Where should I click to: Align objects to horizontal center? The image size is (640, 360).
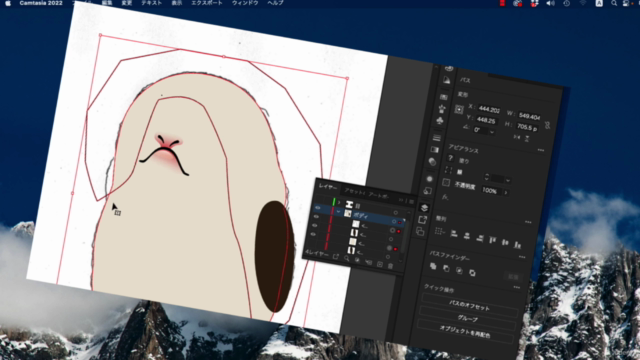click(x=467, y=236)
